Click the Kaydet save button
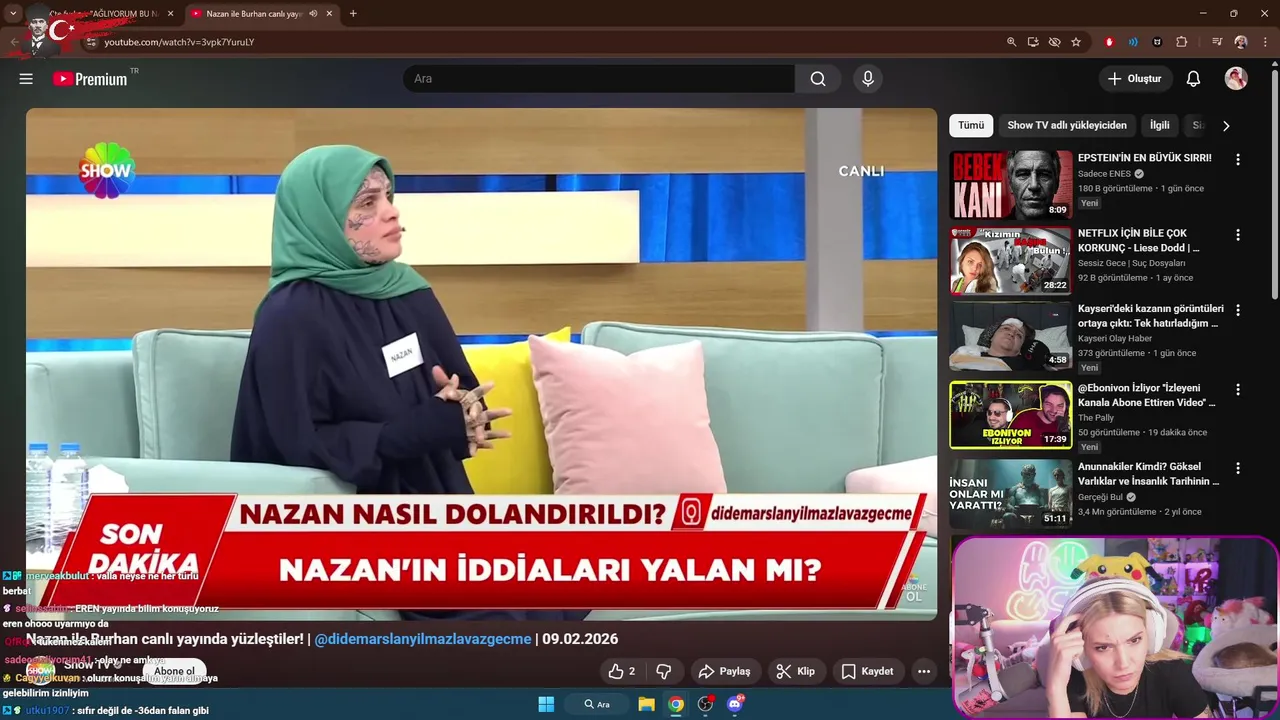 [867, 671]
